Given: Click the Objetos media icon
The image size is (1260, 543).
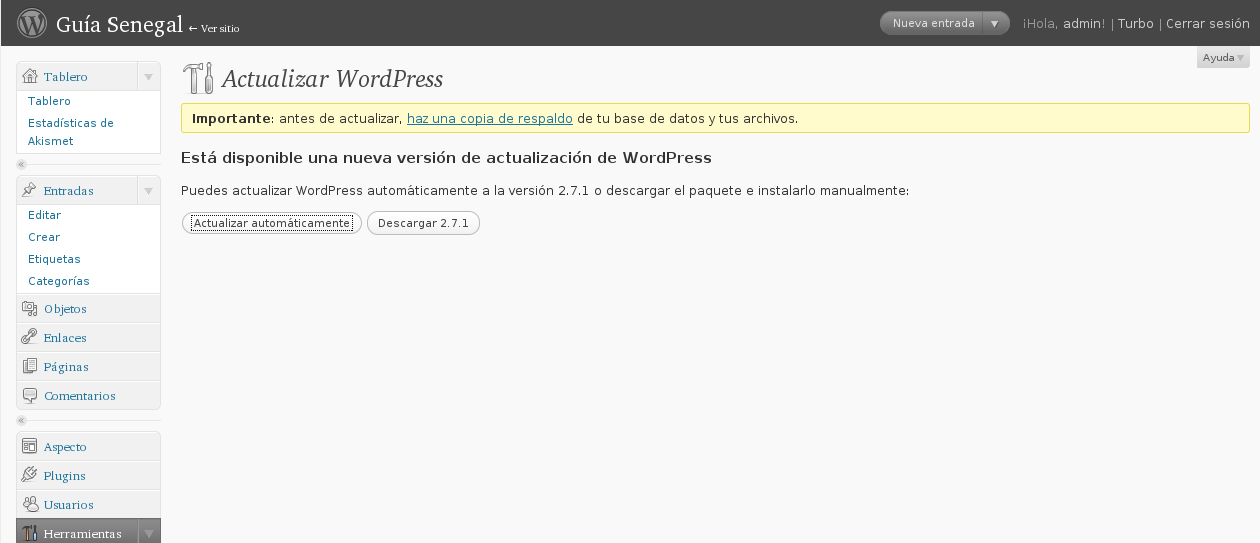Looking at the screenshot, I should 30,309.
